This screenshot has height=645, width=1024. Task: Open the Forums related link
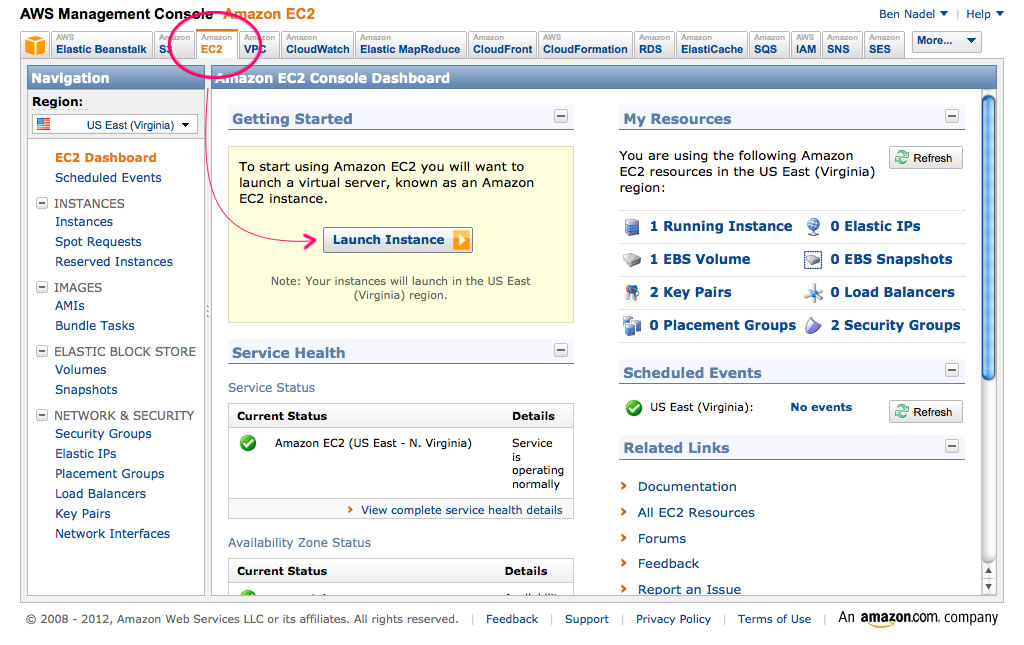(x=662, y=539)
